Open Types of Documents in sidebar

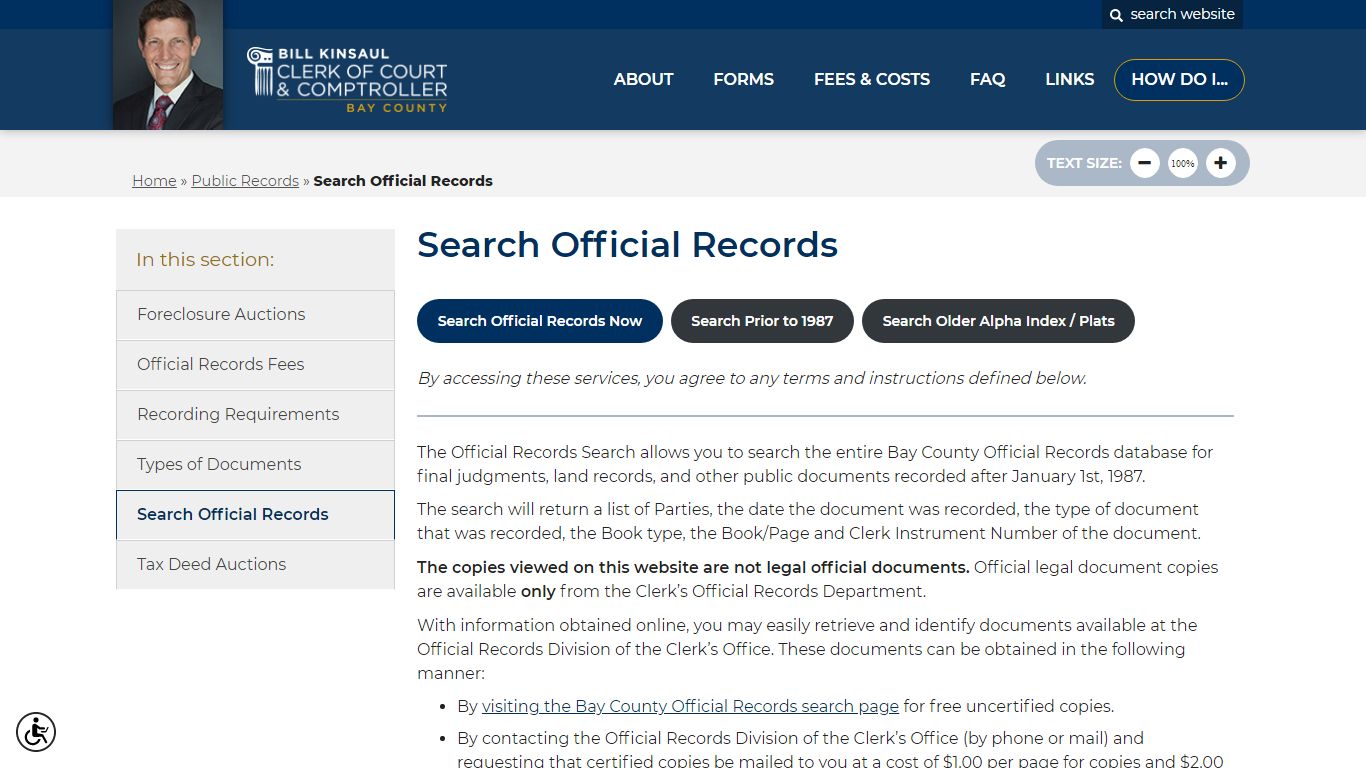pos(255,465)
